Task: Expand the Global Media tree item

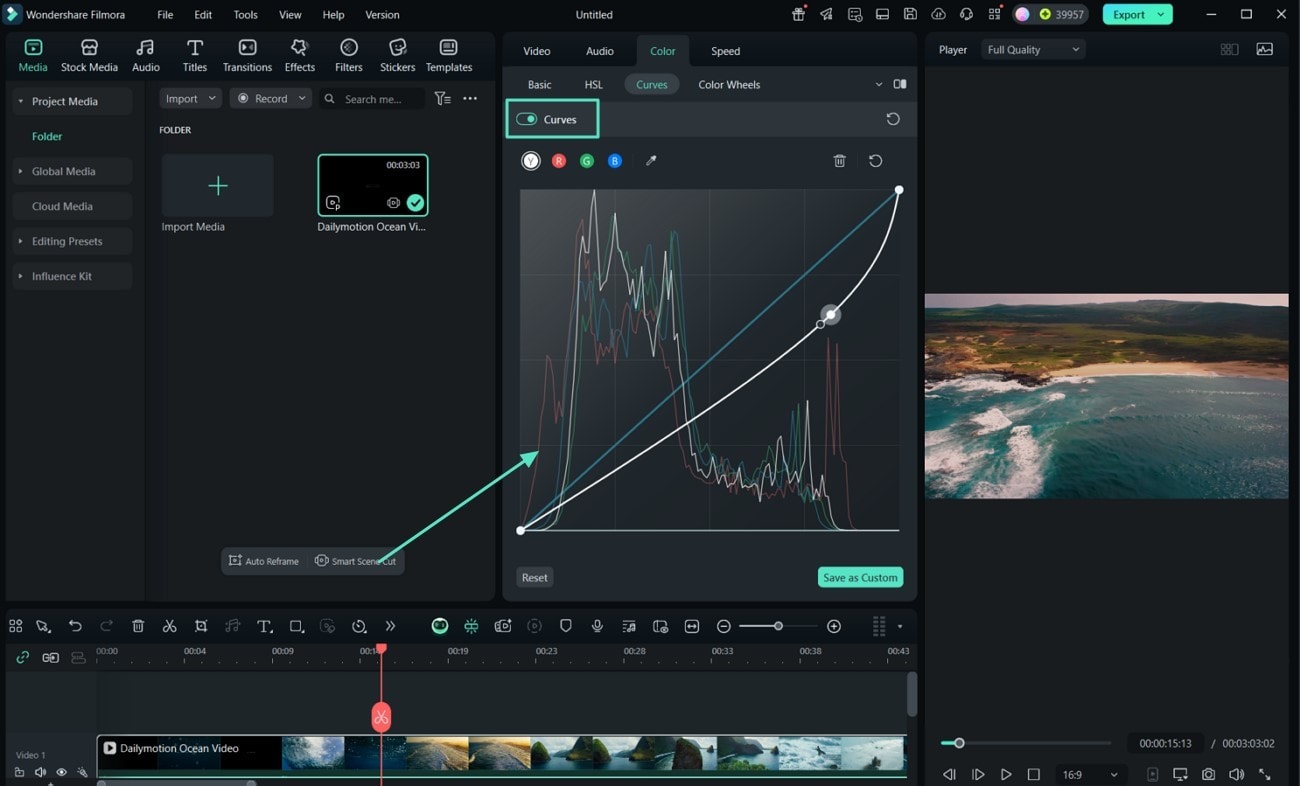Action: click(x=20, y=171)
